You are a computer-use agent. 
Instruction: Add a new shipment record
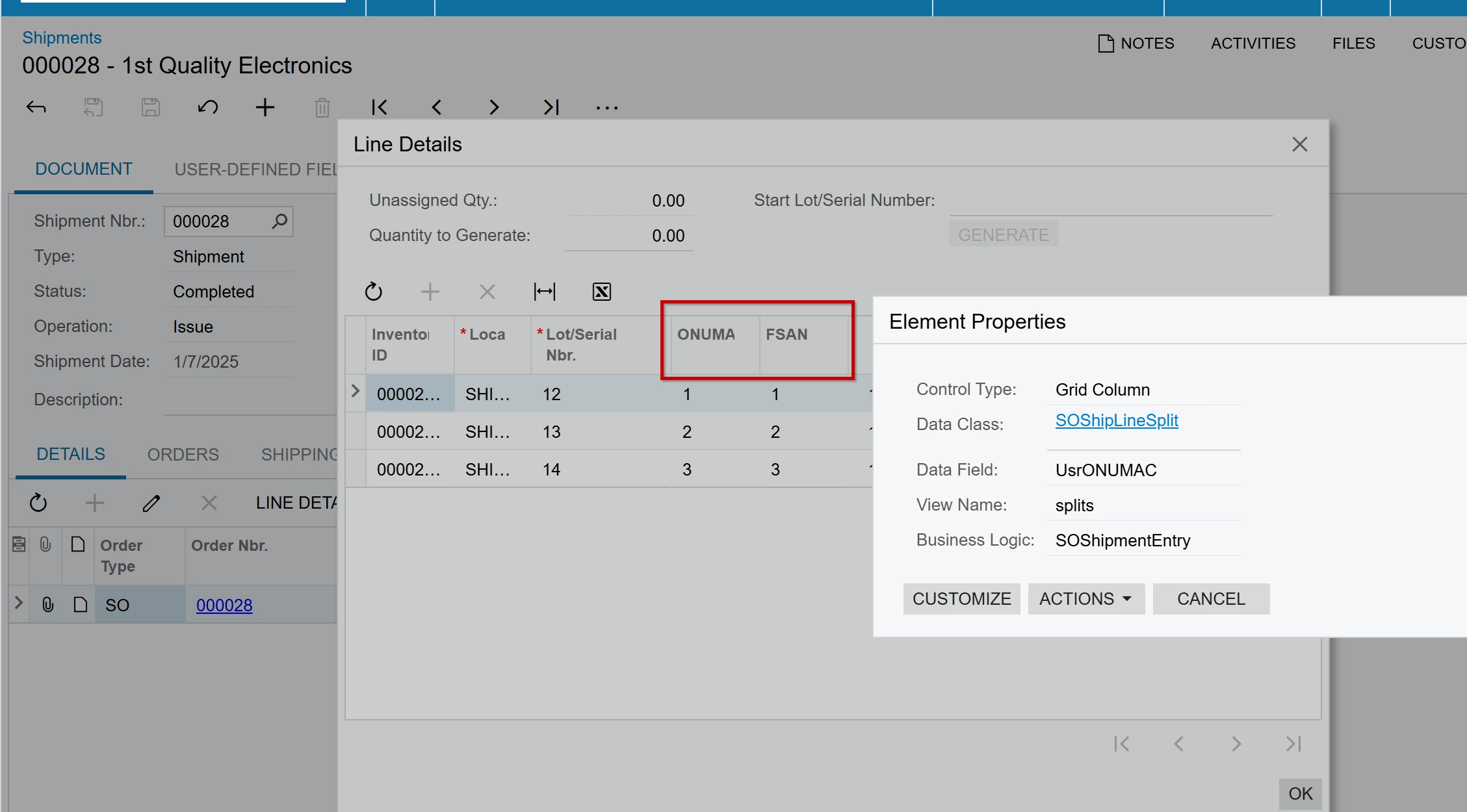coord(265,107)
